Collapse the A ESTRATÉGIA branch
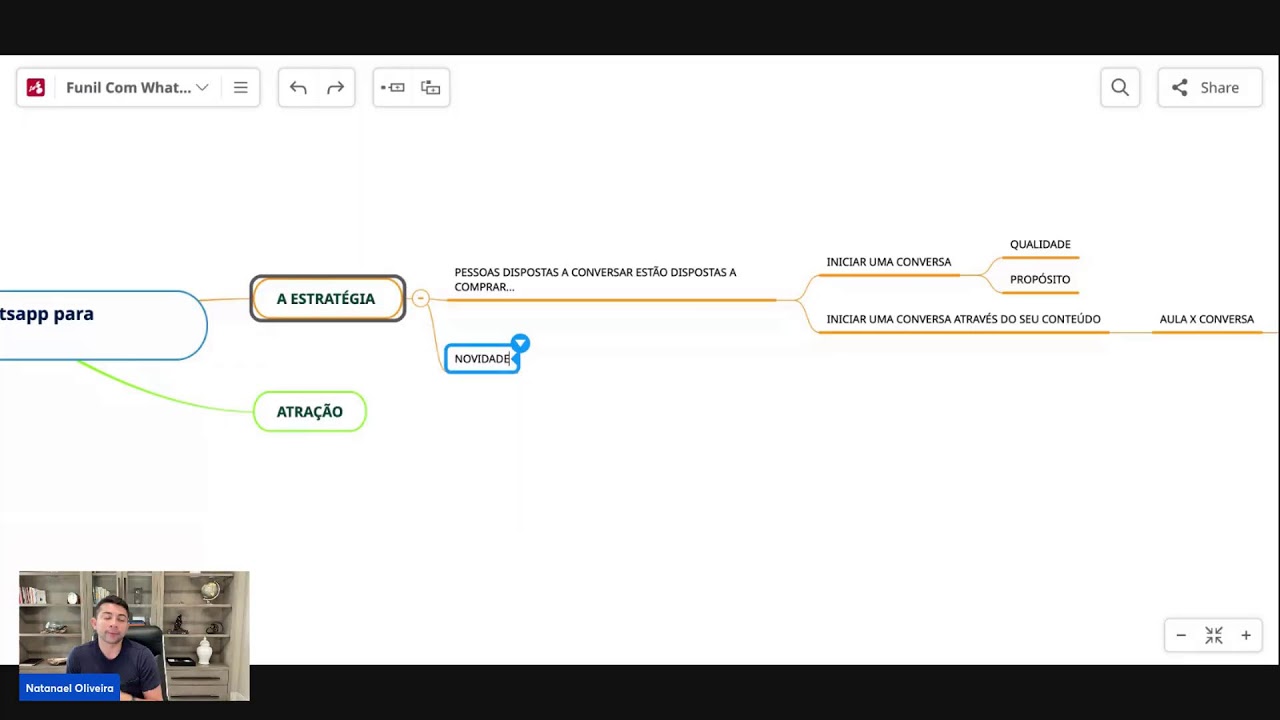Viewport: 1280px width, 720px height. tap(420, 298)
